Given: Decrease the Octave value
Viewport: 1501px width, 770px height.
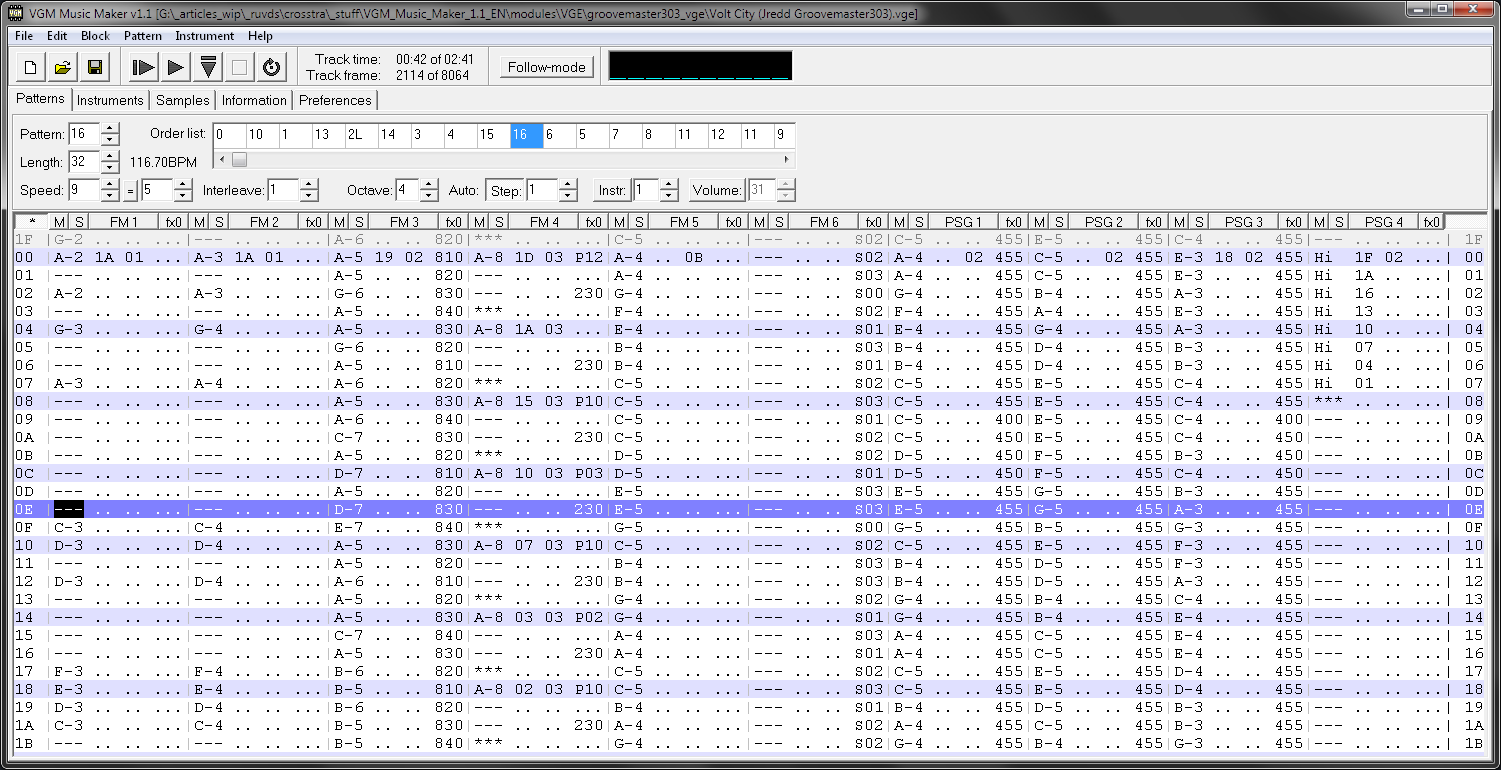Looking at the screenshot, I should tap(429, 195).
